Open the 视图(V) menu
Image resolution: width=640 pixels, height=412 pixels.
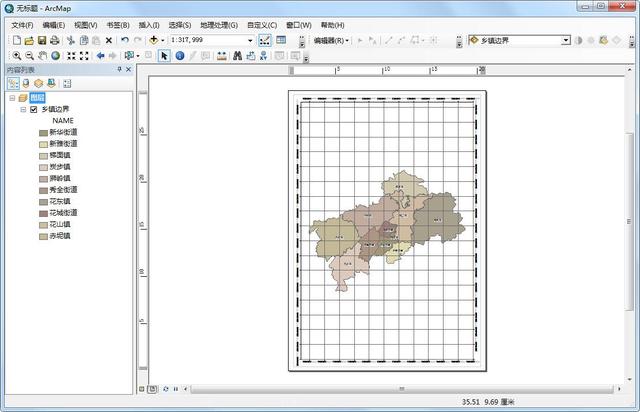[x=85, y=25]
